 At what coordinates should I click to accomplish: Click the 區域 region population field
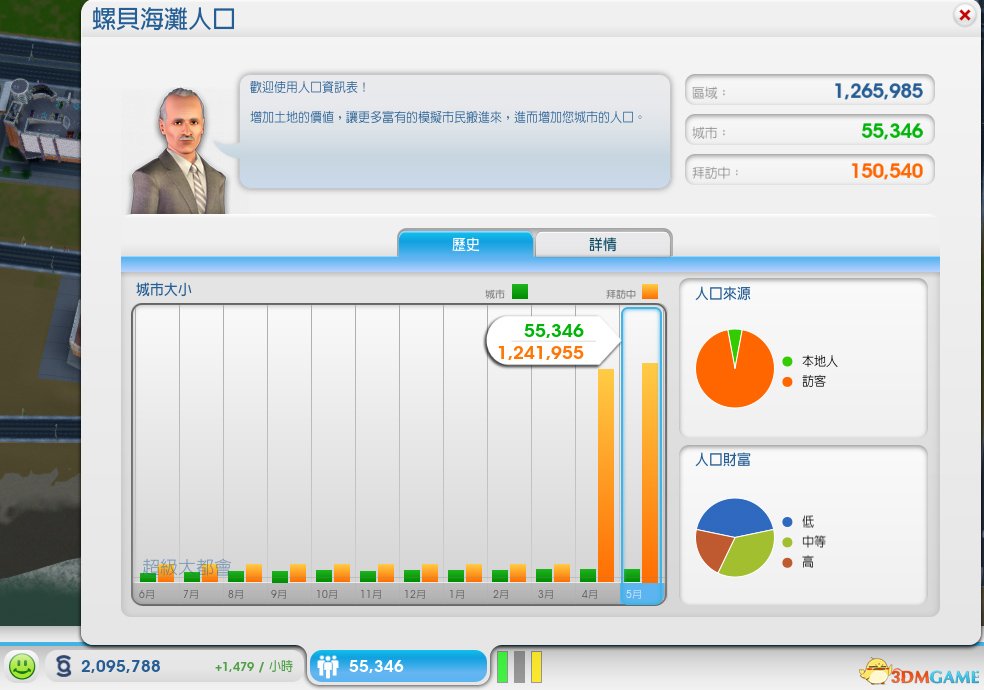coord(810,90)
